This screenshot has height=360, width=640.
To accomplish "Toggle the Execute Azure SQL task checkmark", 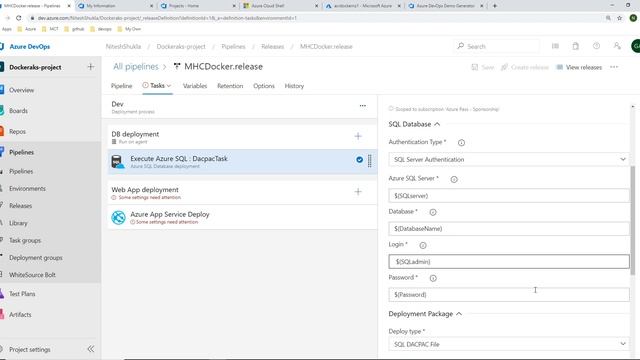I will point(359,160).
